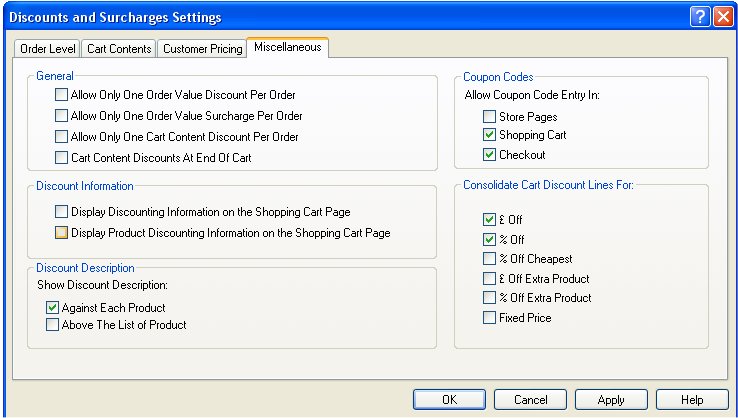Check the % Off Cheapest consolidation option
The height and width of the screenshot is (418, 738).
pyautogui.click(x=489, y=259)
